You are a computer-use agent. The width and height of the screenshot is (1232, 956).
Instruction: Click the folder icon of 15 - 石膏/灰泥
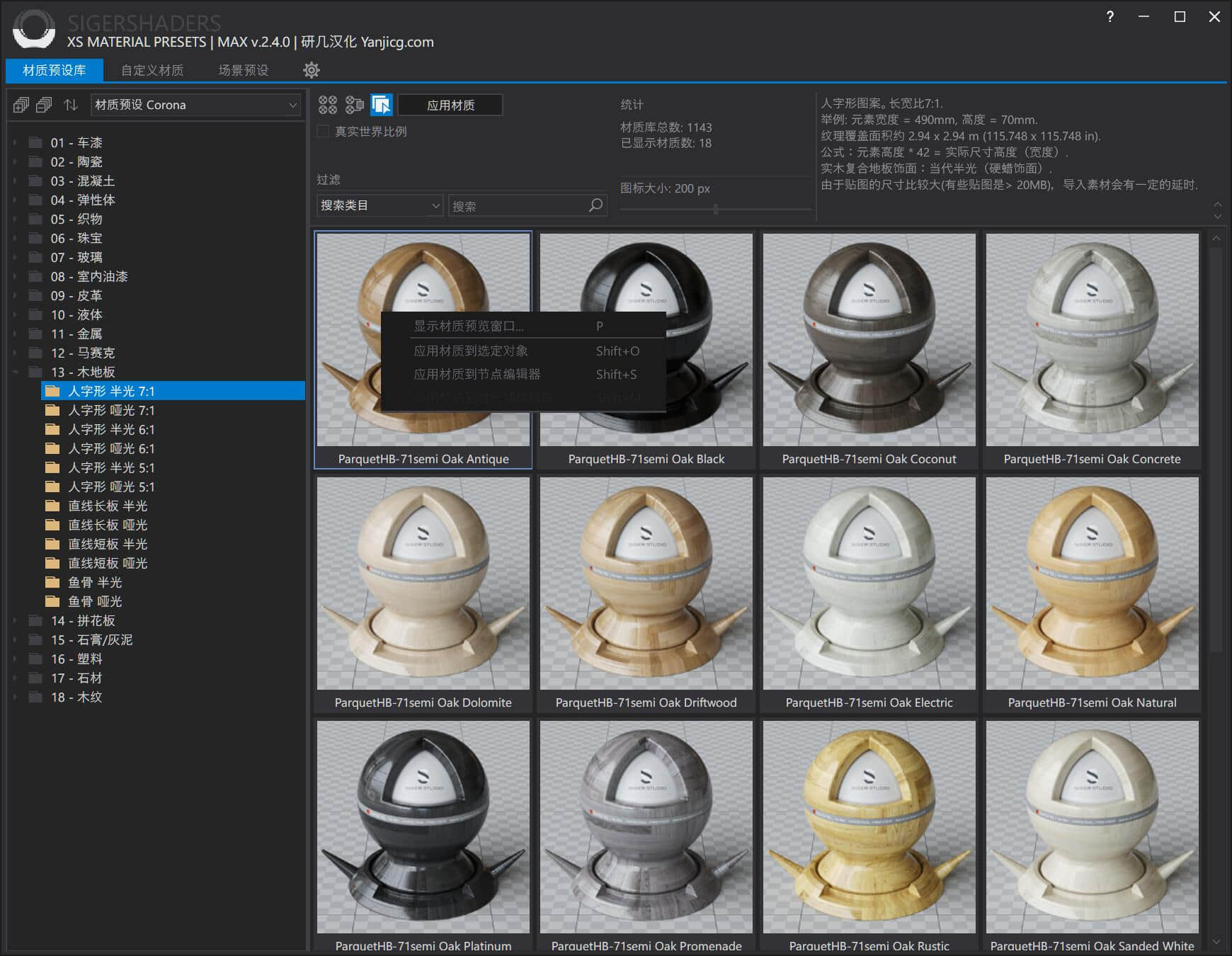click(x=35, y=639)
